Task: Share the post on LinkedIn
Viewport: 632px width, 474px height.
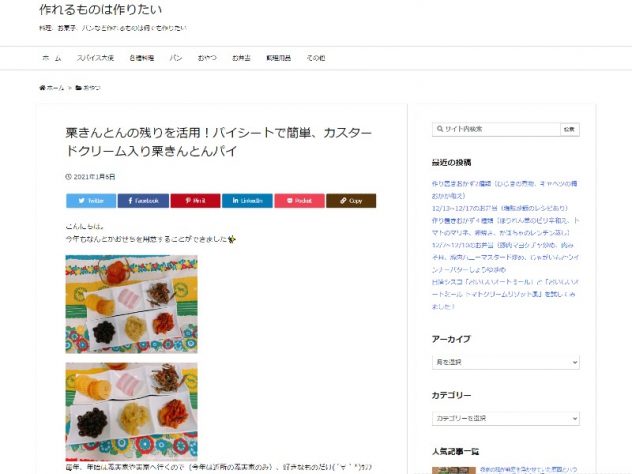Action: tap(247, 201)
